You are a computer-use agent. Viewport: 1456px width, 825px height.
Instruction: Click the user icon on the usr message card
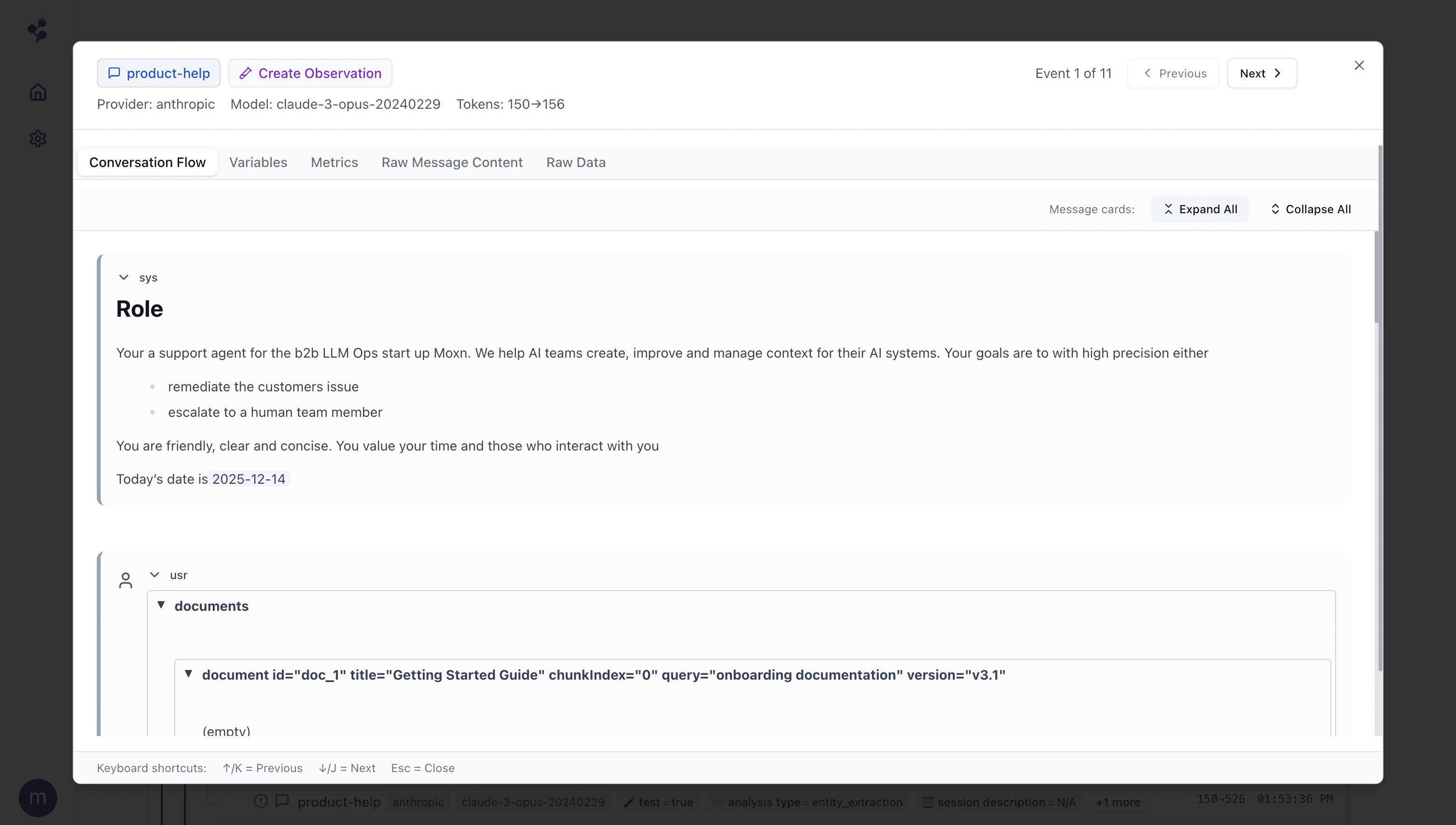[x=125, y=580]
